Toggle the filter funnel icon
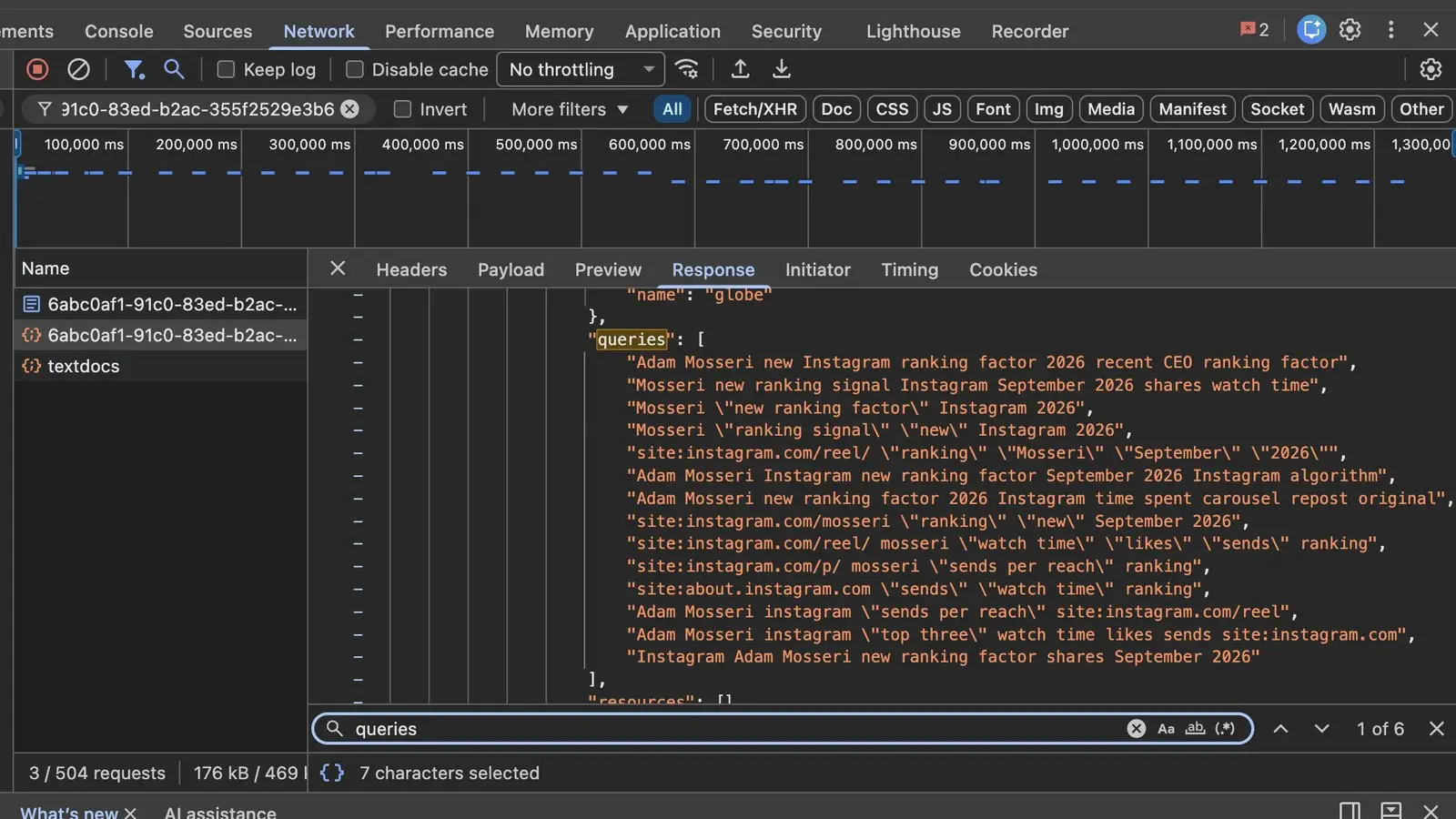Screen dimensions: 1456x819 click(x=134, y=69)
